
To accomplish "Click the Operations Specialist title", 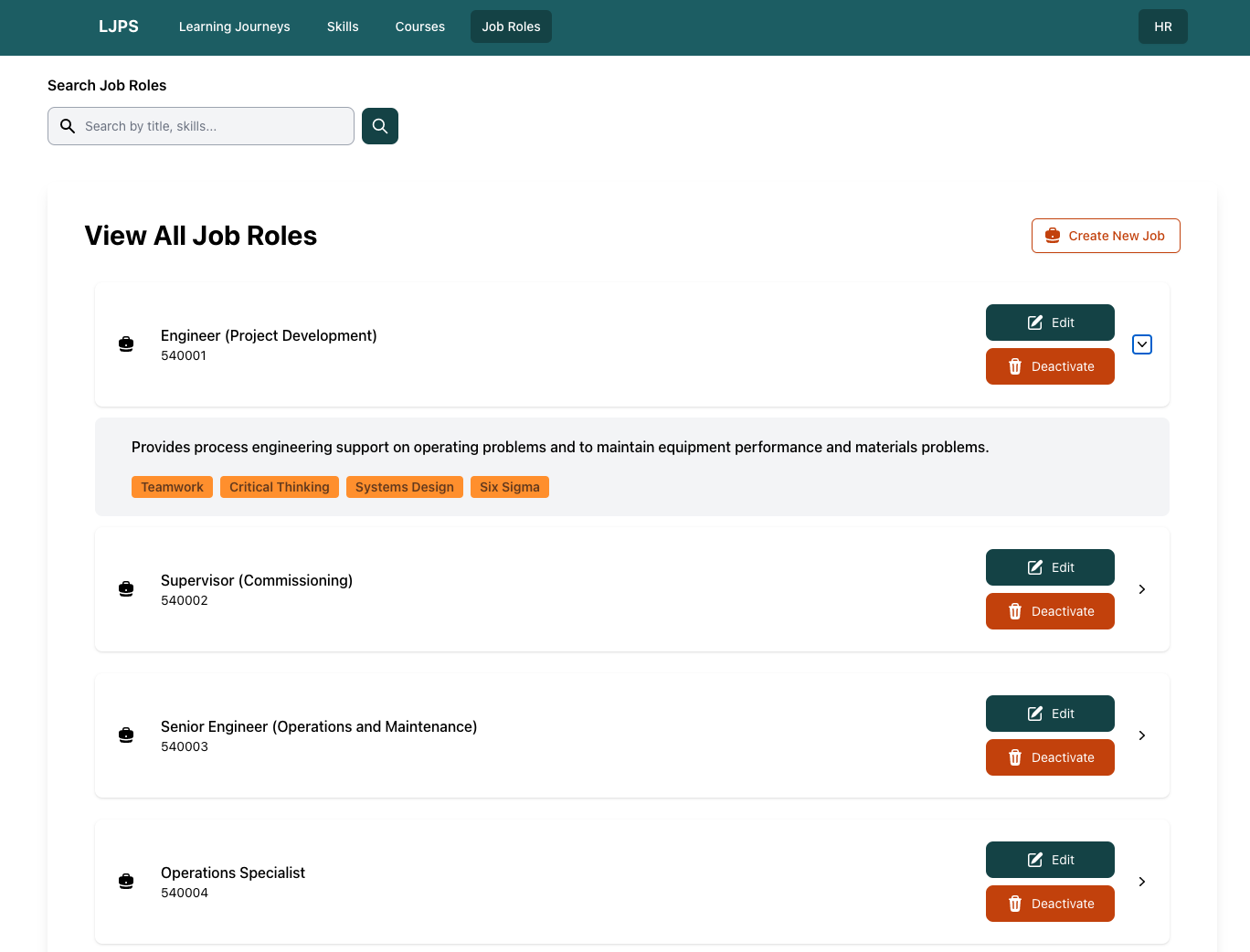I will pos(233,873).
